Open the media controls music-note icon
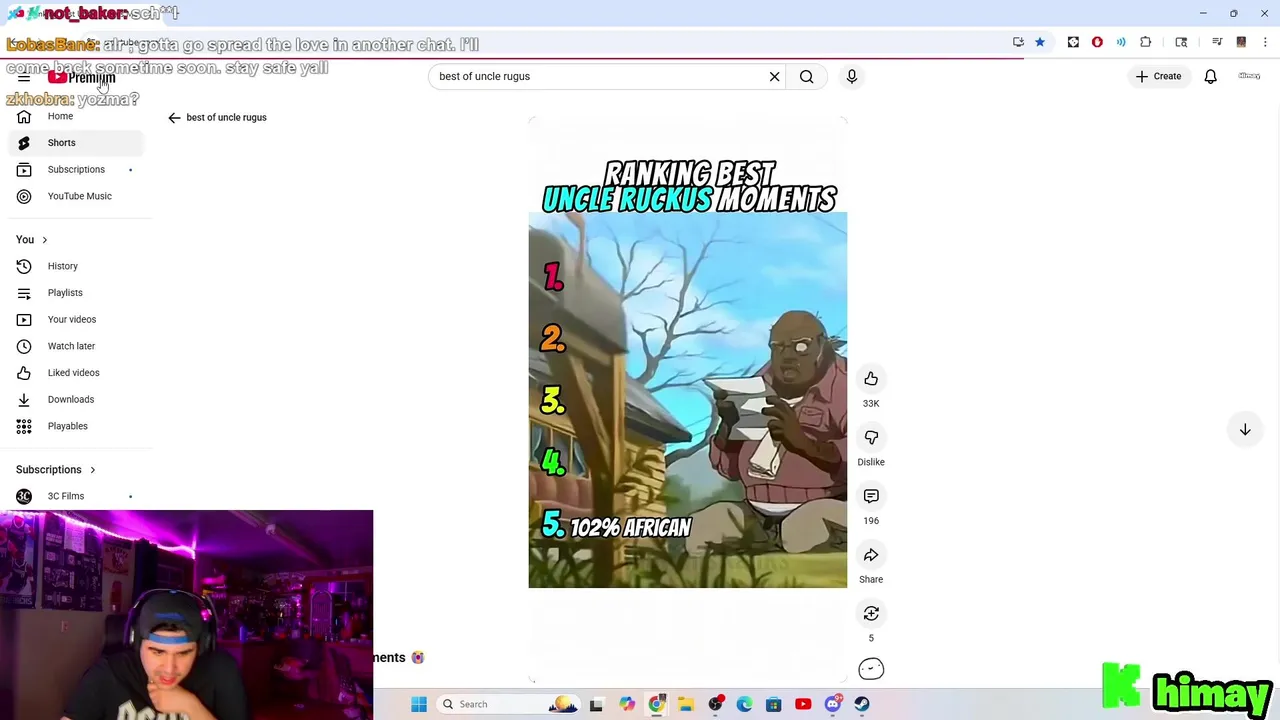The height and width of the screenshot is (720, 1280). (1217, 42)
